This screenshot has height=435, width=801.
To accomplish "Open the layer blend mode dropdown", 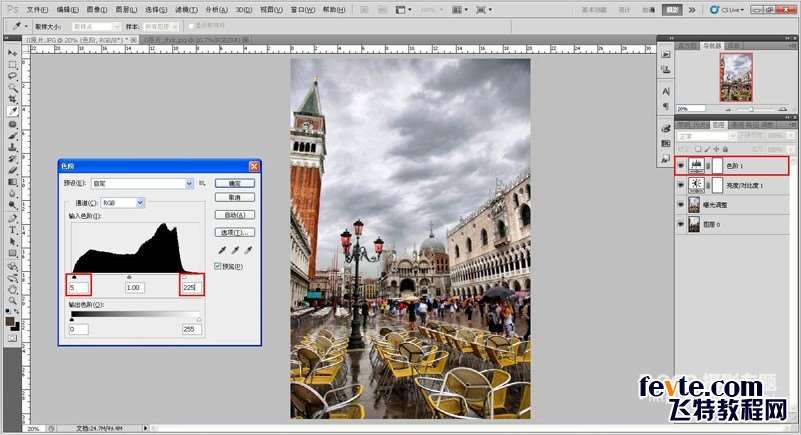I will point(706,136).
